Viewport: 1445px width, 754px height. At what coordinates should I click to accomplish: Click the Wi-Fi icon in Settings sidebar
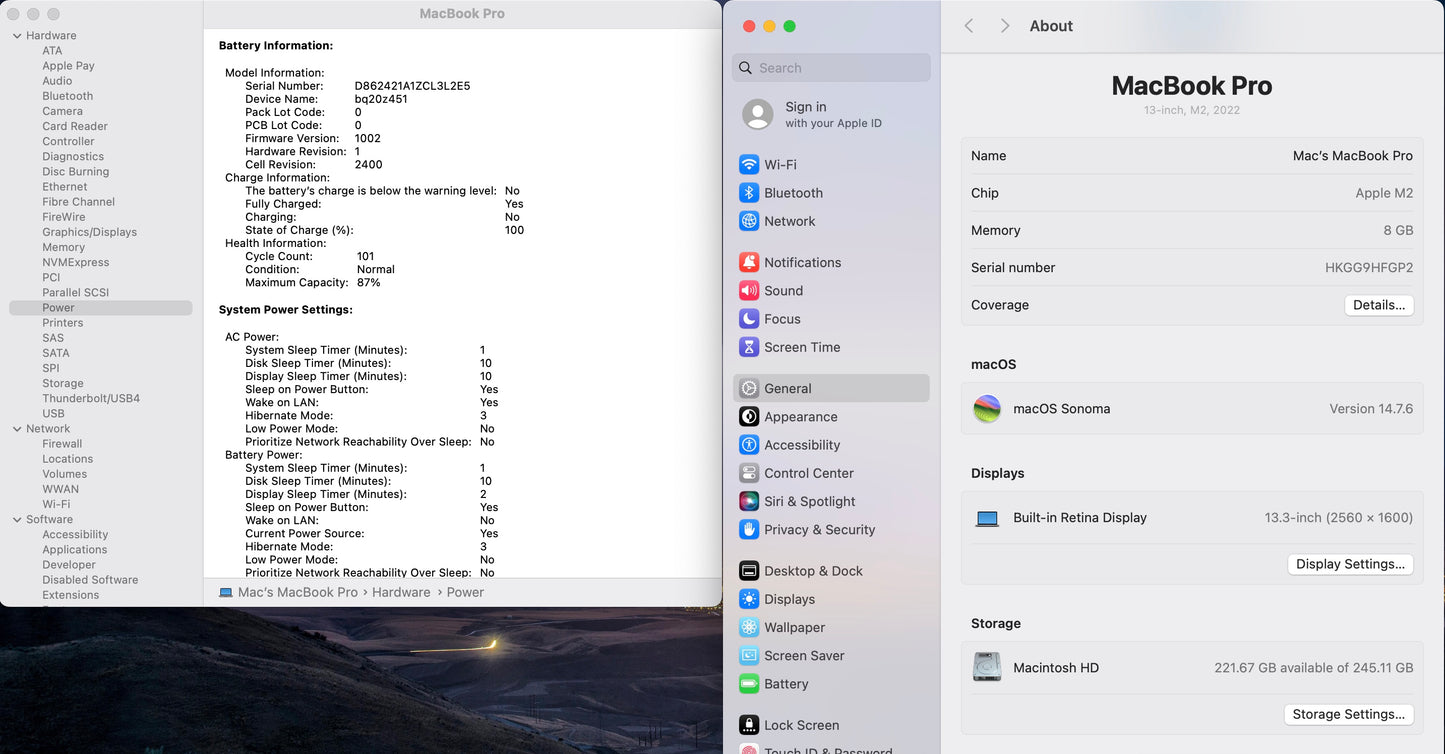[748, 165]
